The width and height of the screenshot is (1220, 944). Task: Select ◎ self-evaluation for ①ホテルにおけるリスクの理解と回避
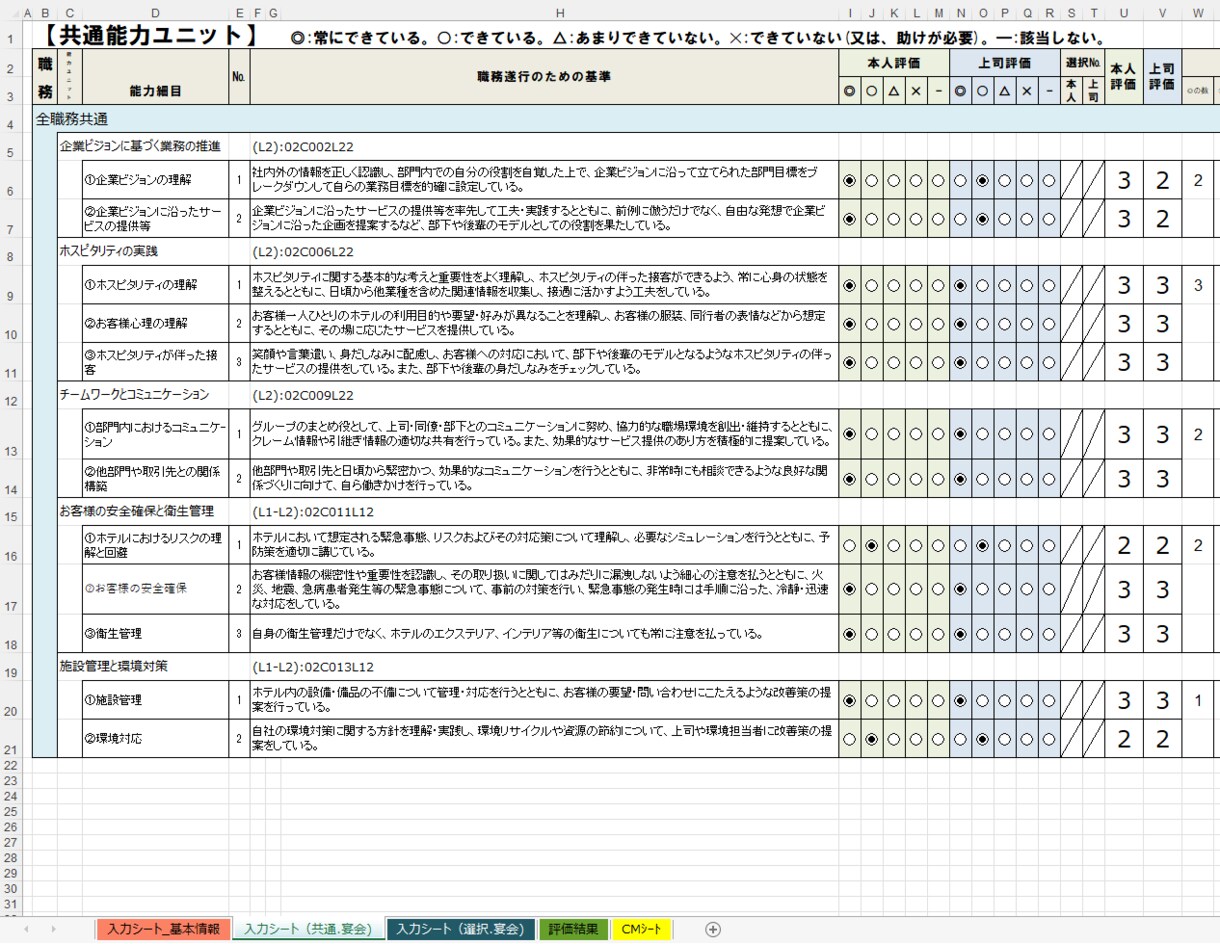click(x=850, y=545)
